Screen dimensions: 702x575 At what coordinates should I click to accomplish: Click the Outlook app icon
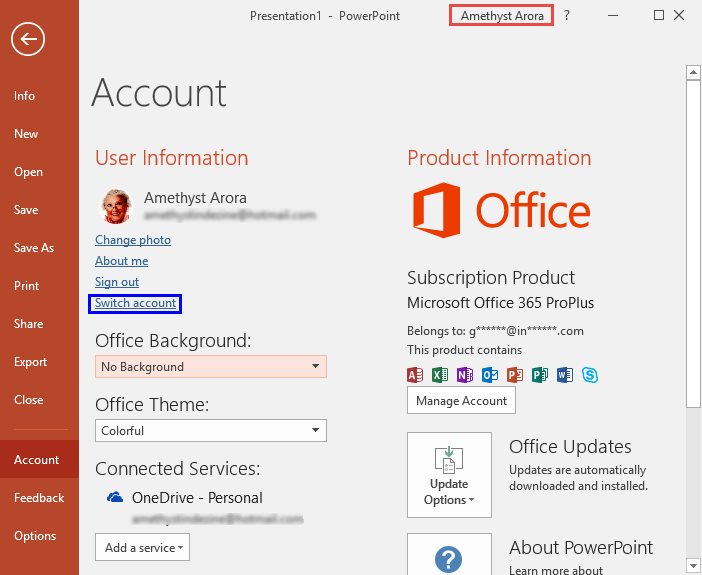[490, 375]
